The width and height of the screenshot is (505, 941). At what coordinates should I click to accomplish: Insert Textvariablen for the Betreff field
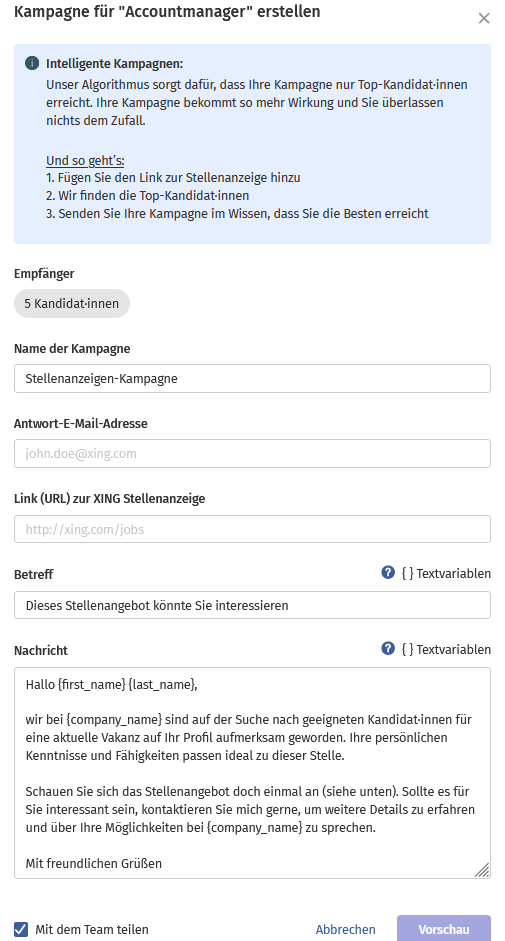[x=446, y=574]
